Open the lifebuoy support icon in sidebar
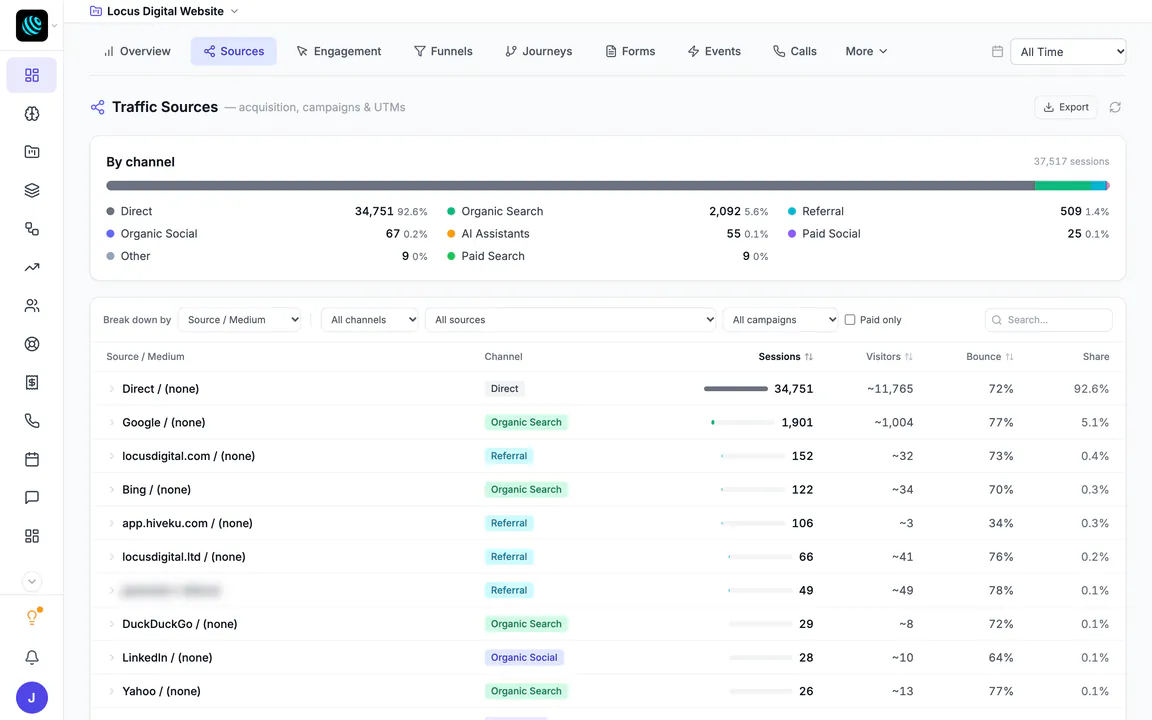Viewport: 1152px width, 720px height. point(32,344)
